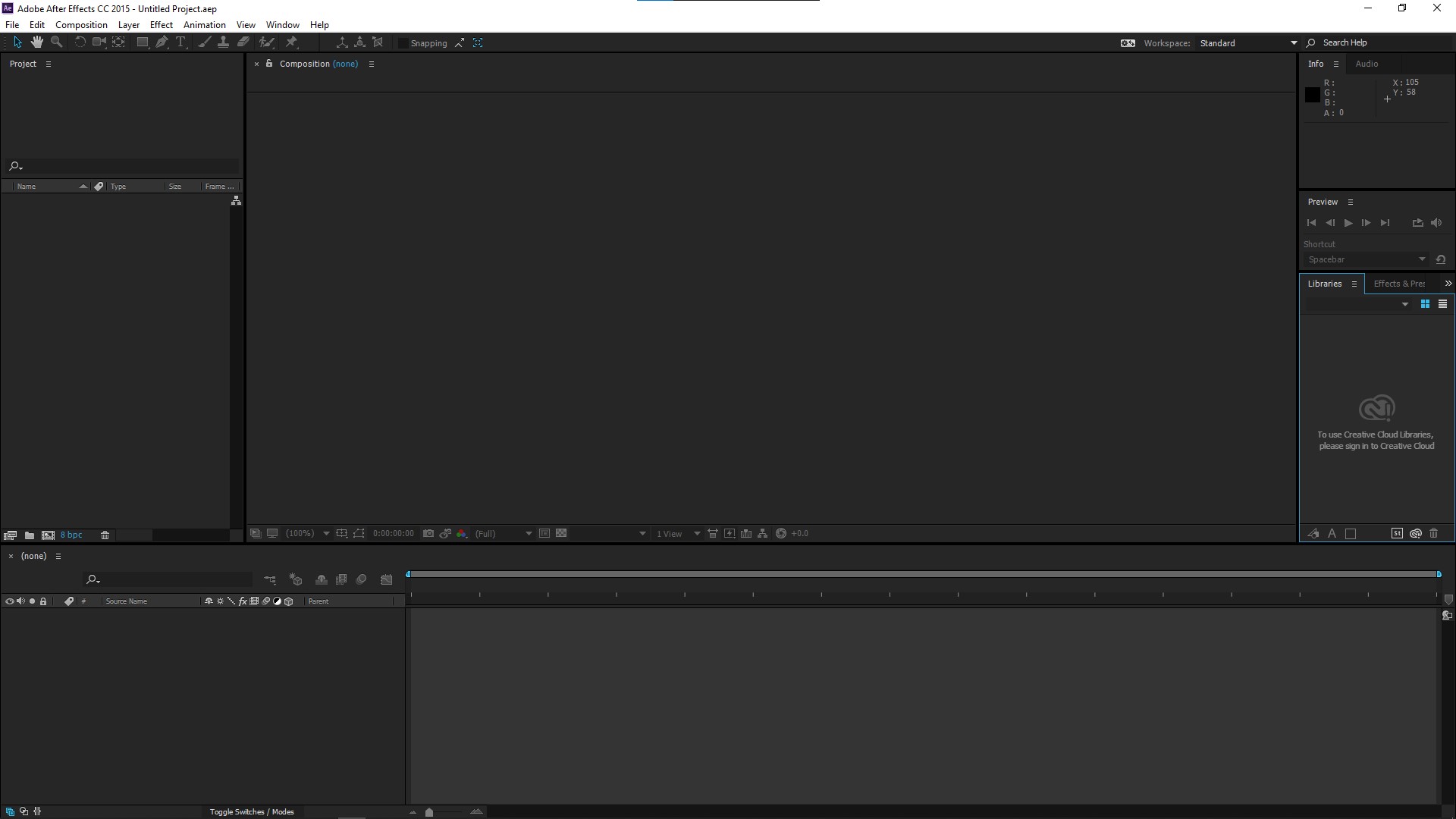
Task: Open the Workspace Standard dropdown
Action: point(1248,43)
